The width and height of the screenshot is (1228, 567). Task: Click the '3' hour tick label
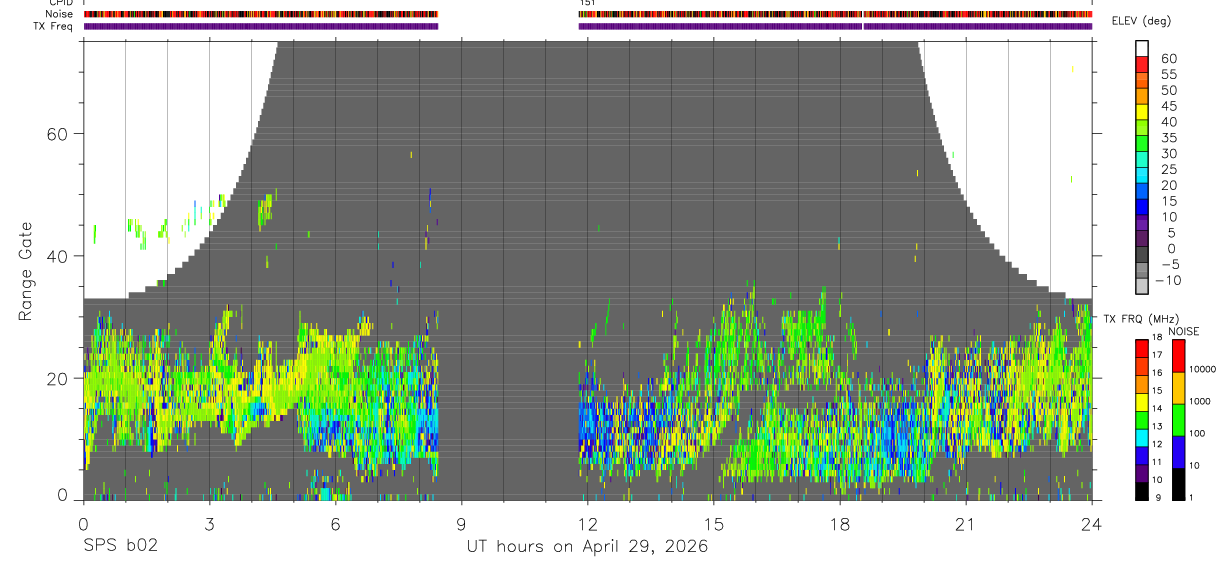point(209,524)
